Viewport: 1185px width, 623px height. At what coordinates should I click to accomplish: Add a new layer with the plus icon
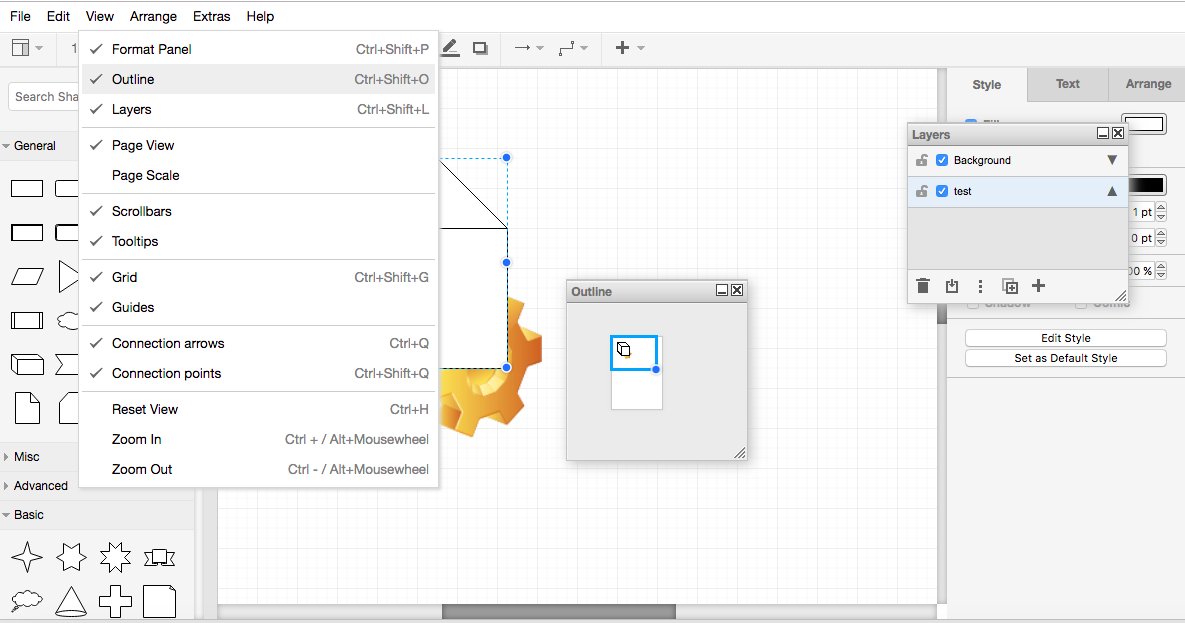pyautogui.click(x=1038, y=285)
